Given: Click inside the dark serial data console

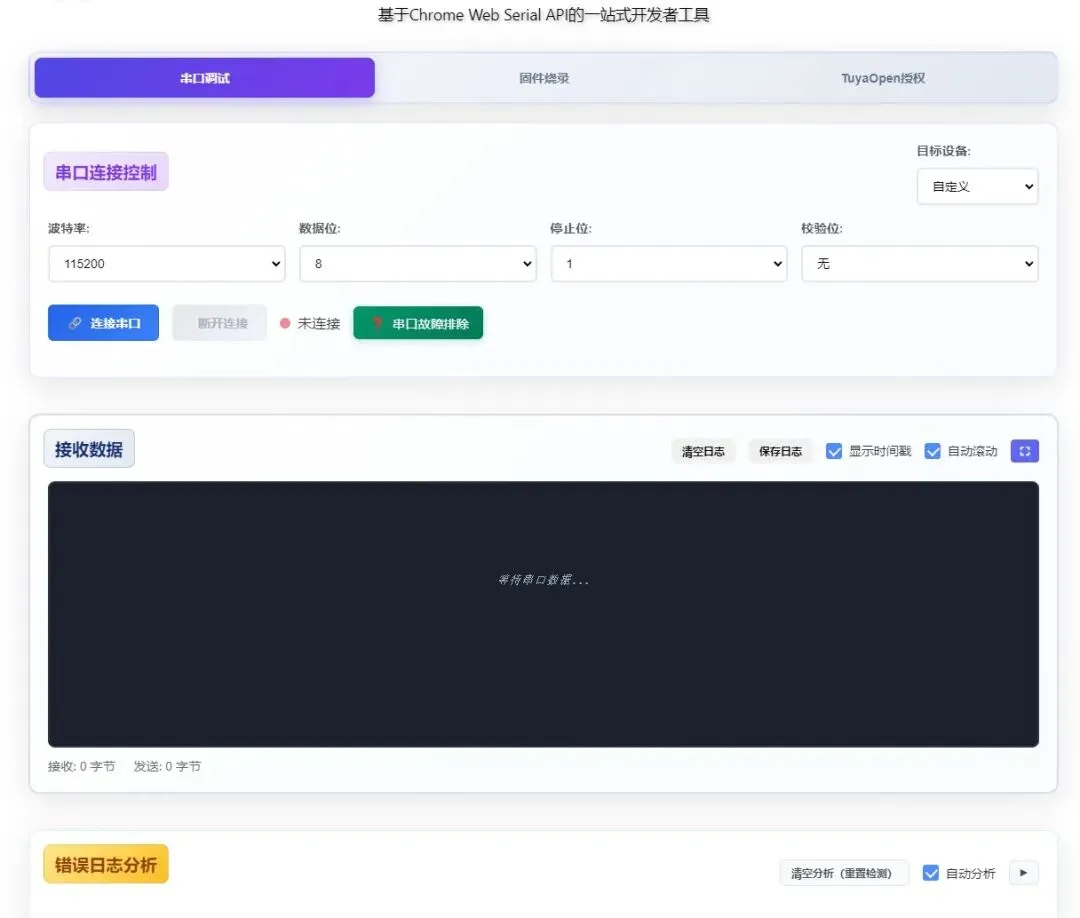Looking at the screenshot, I should pos(543,614).
